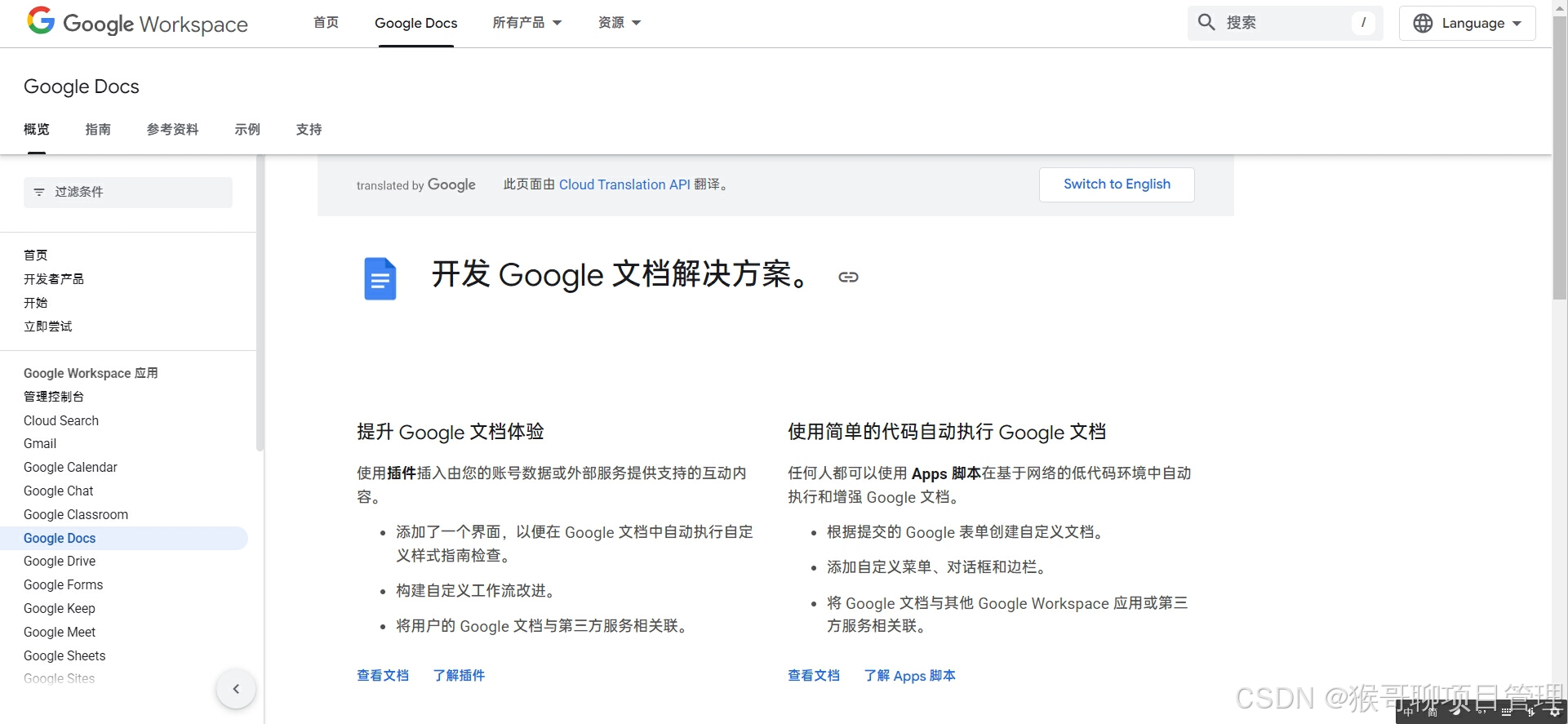The image size is (1568, 724).
Task: Click the Switch to English button
Action: tap(1117, 184)
